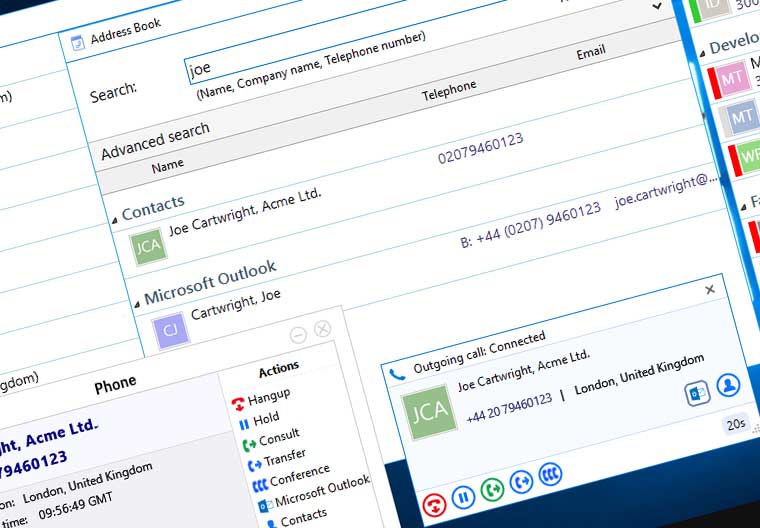Image resolution: width=760 pixels, height=528 pixels.
Task: Click the blue transfer icon in call popup
Action: pos(522,481)
